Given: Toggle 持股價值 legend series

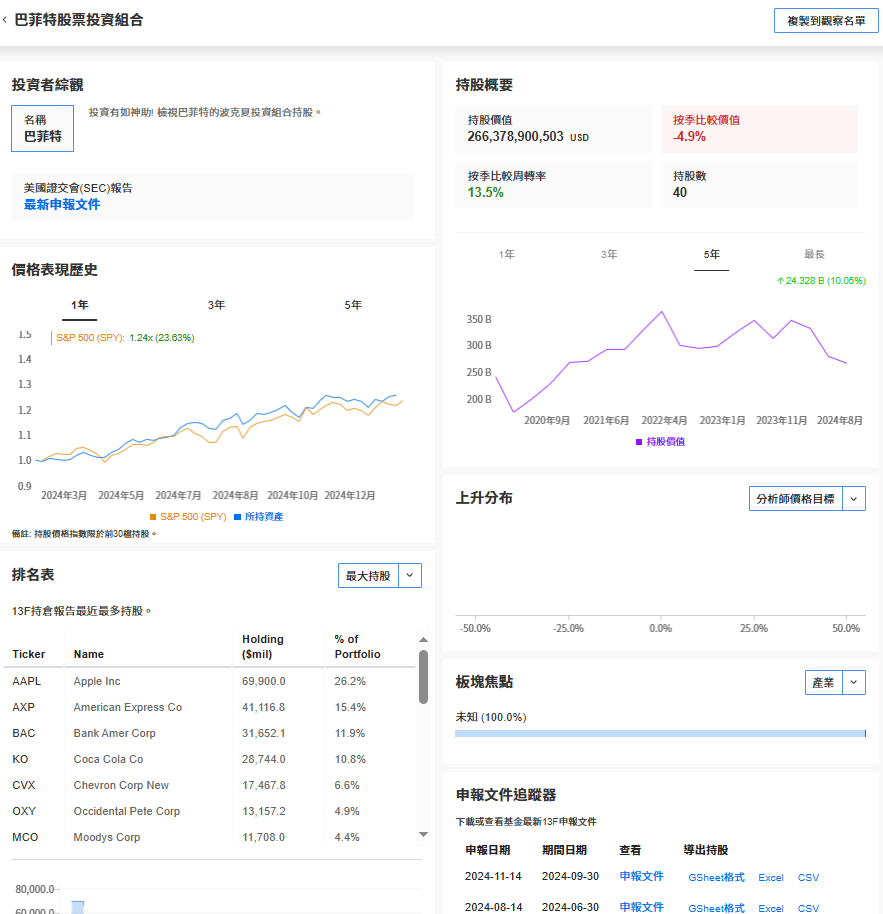Looking at the screenshot, I should click(x=660, y=442).
